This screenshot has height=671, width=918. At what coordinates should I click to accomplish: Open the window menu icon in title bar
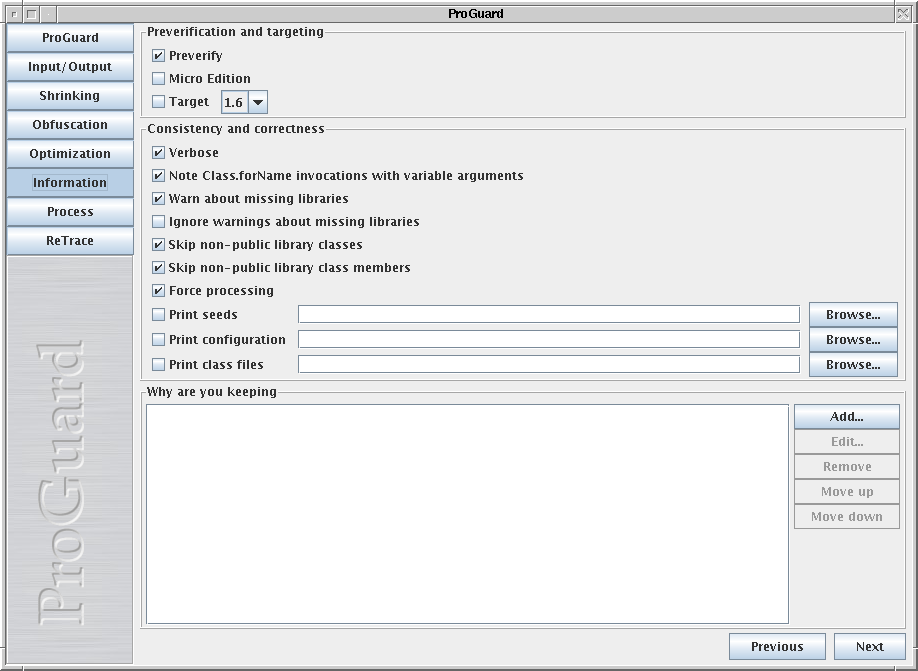point(12,14)
